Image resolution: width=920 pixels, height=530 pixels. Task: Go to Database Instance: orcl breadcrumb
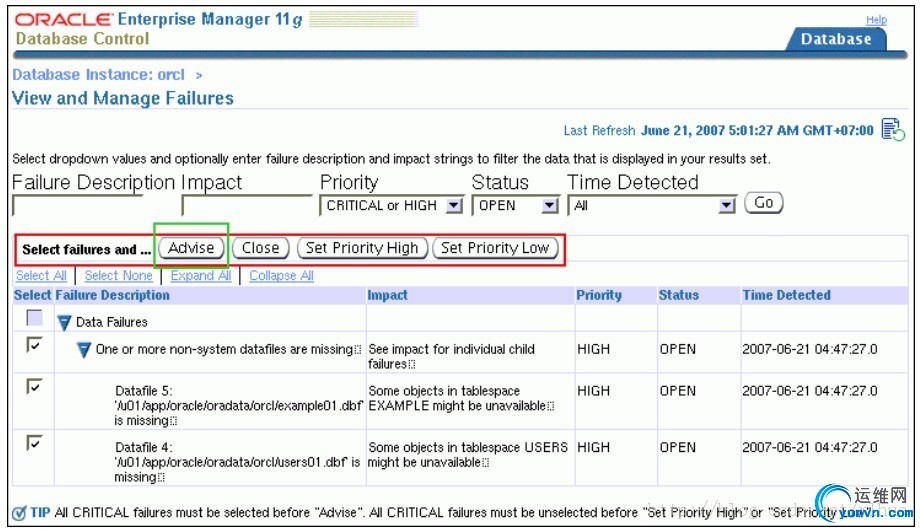coord(99,75)
